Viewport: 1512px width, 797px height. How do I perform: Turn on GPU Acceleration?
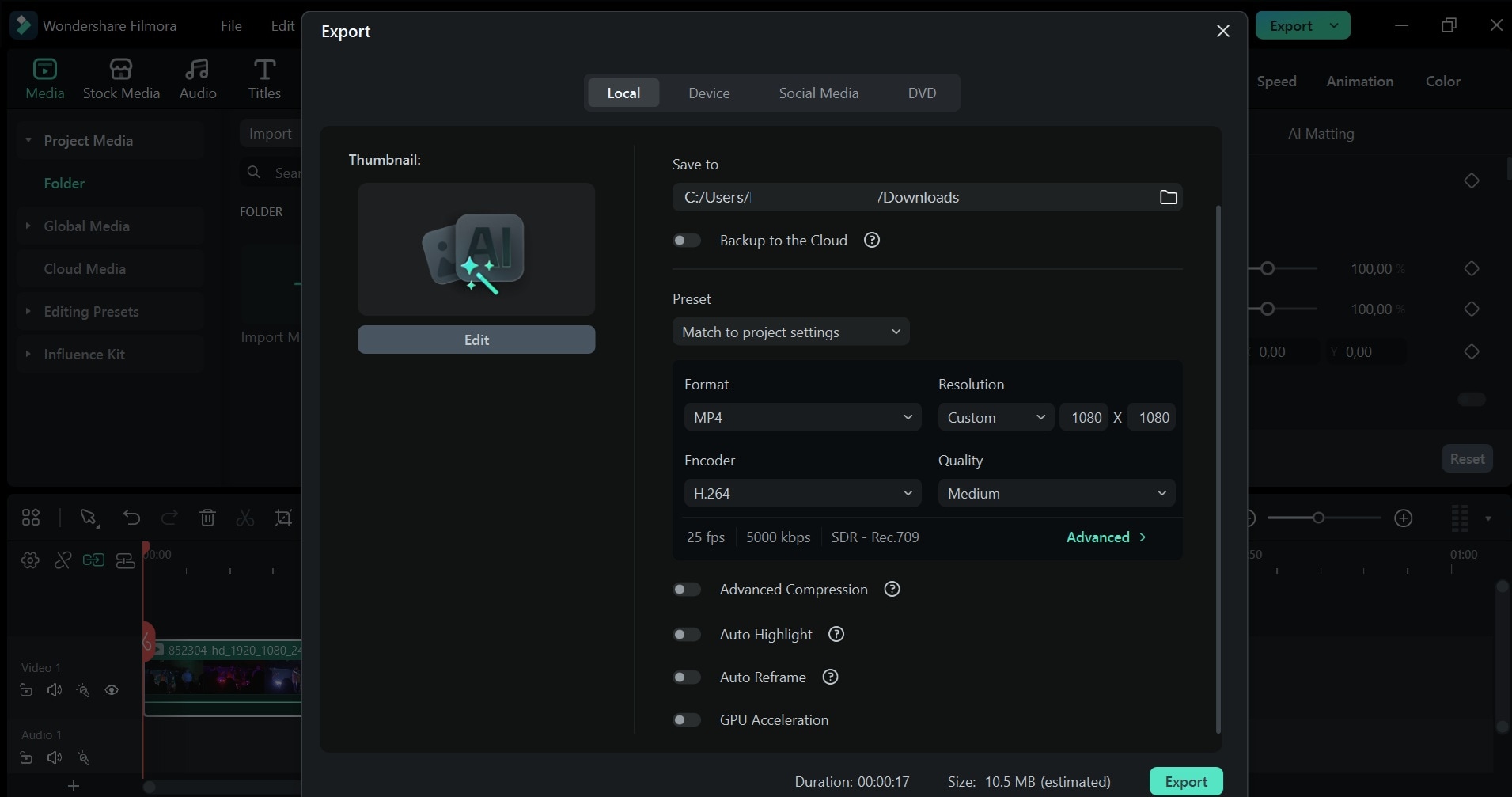[687, 719]
